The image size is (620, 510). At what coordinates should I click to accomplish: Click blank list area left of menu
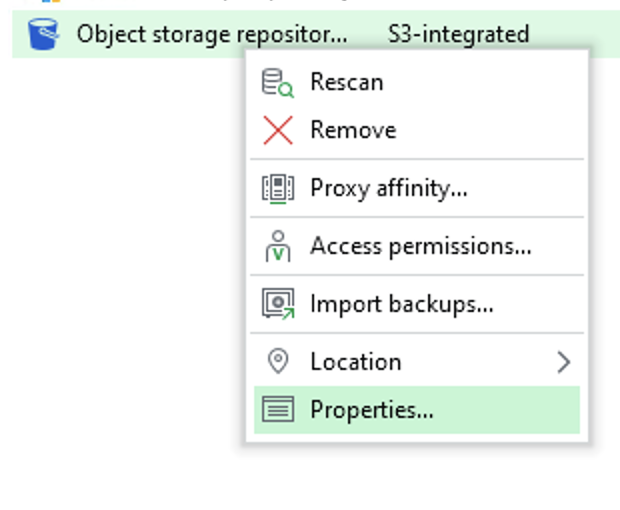119,237
